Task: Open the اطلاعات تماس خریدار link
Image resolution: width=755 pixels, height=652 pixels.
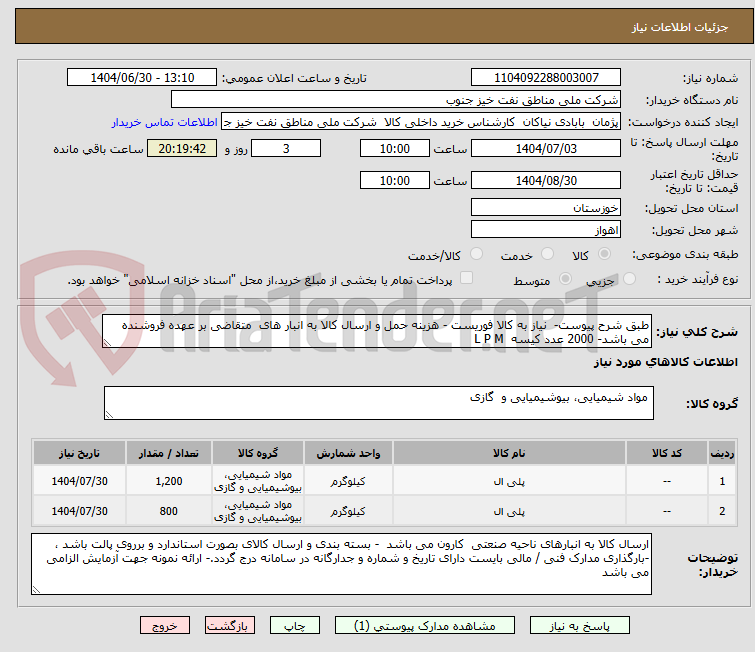Action: 165,122
